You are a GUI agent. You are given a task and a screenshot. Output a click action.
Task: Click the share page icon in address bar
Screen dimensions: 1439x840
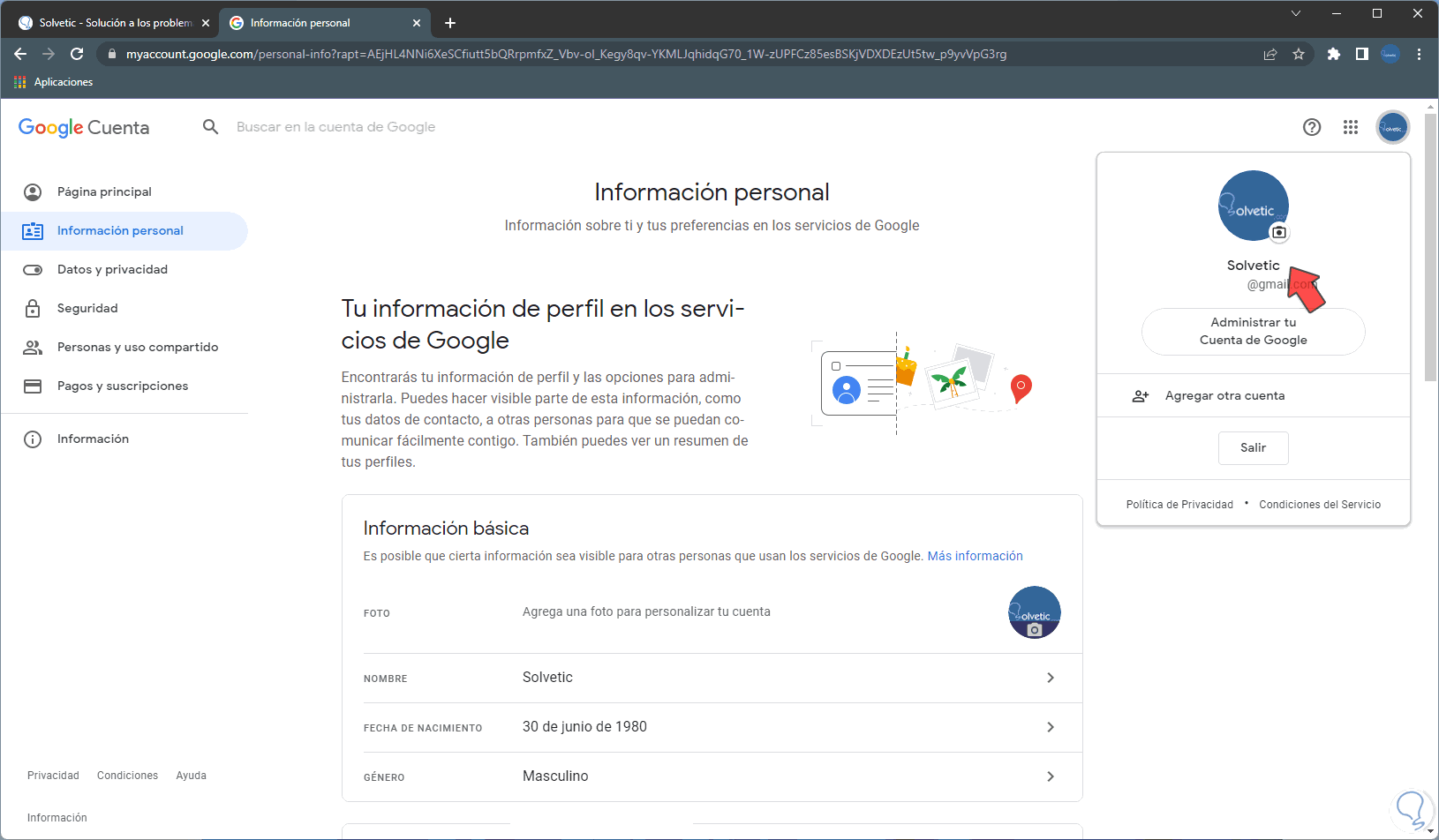(x=1270, y=54)
